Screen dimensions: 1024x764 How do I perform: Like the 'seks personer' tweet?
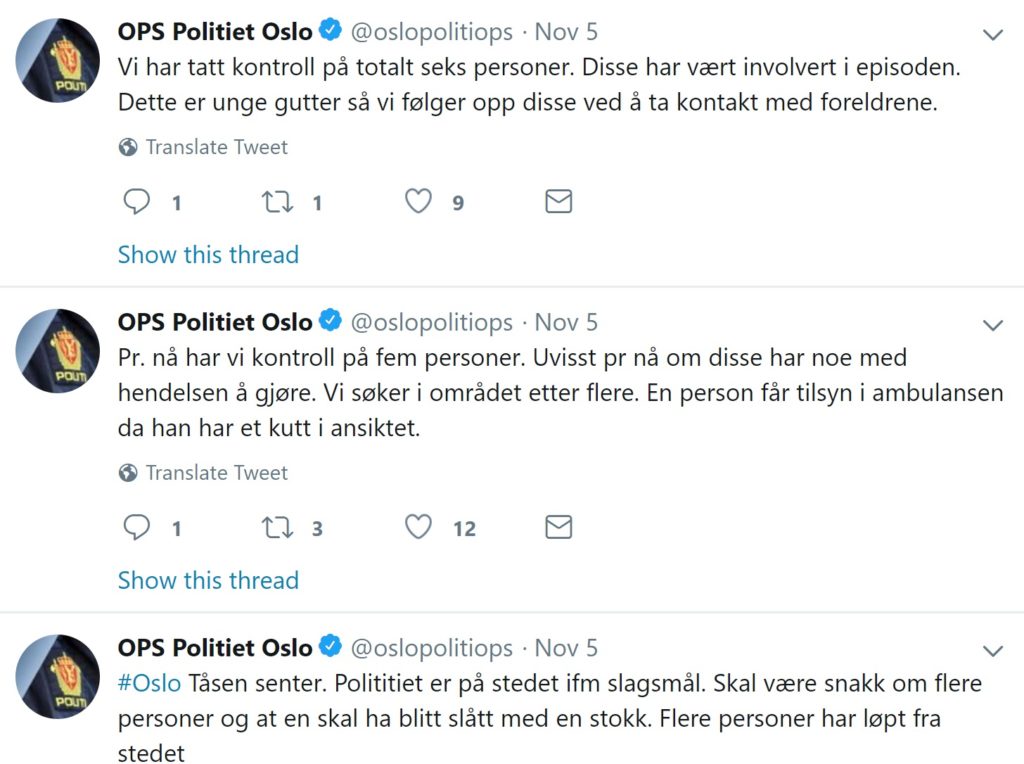(x=418, y=202)
